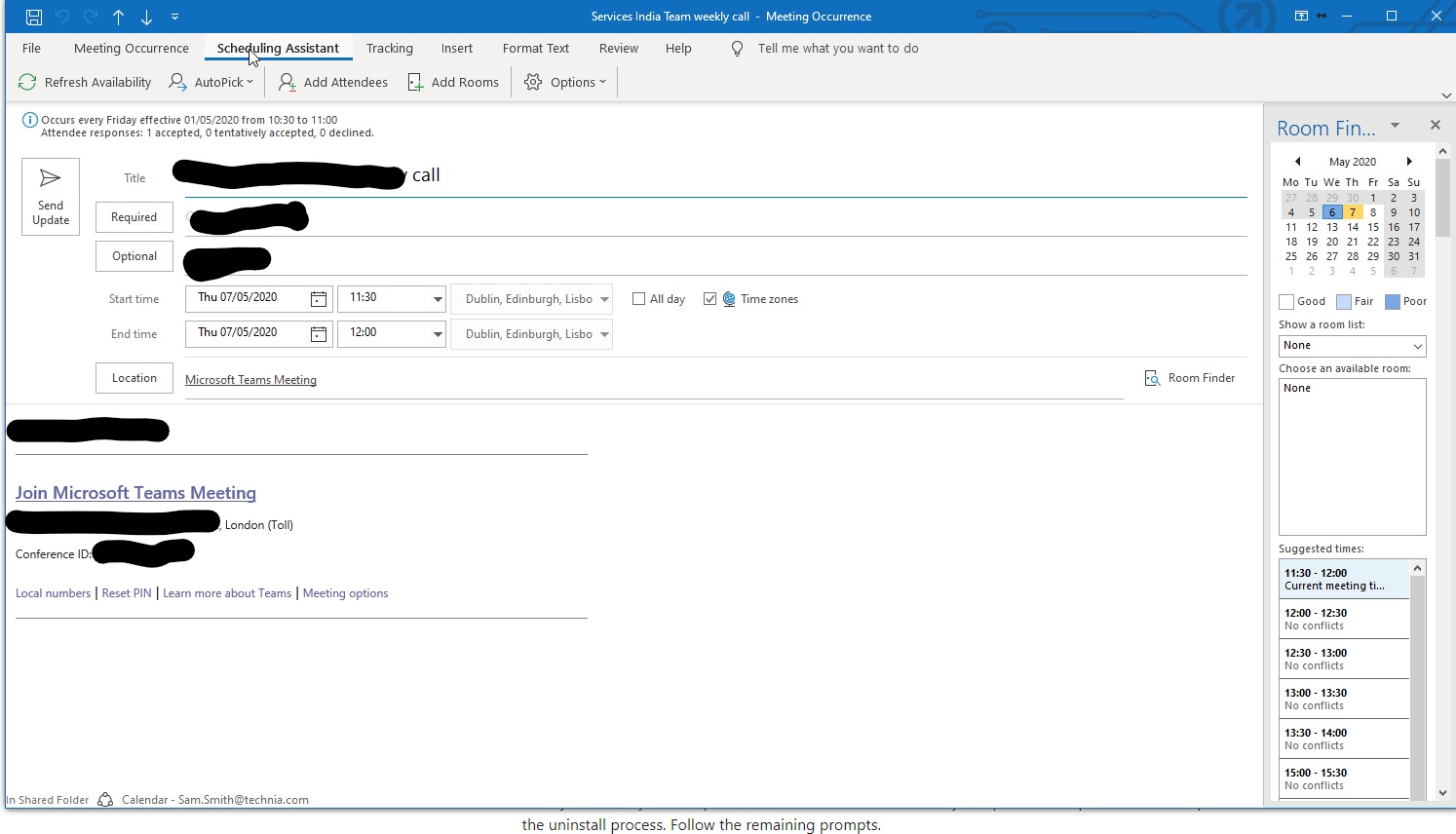Click the Save icon in title bar

(34, 17)
